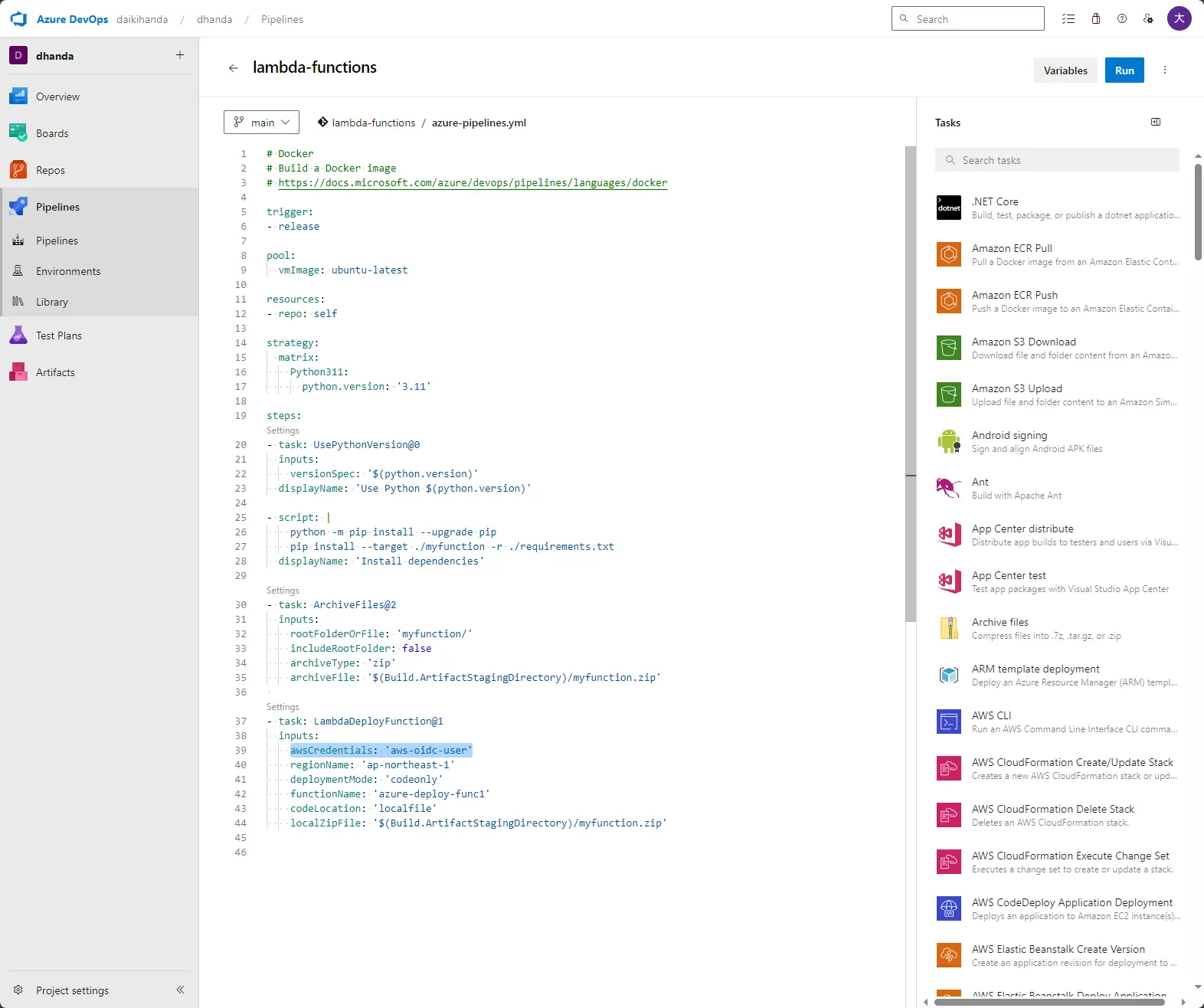Select the .NET Core task
The image size is (1204, 1008).
(1057, 208)
